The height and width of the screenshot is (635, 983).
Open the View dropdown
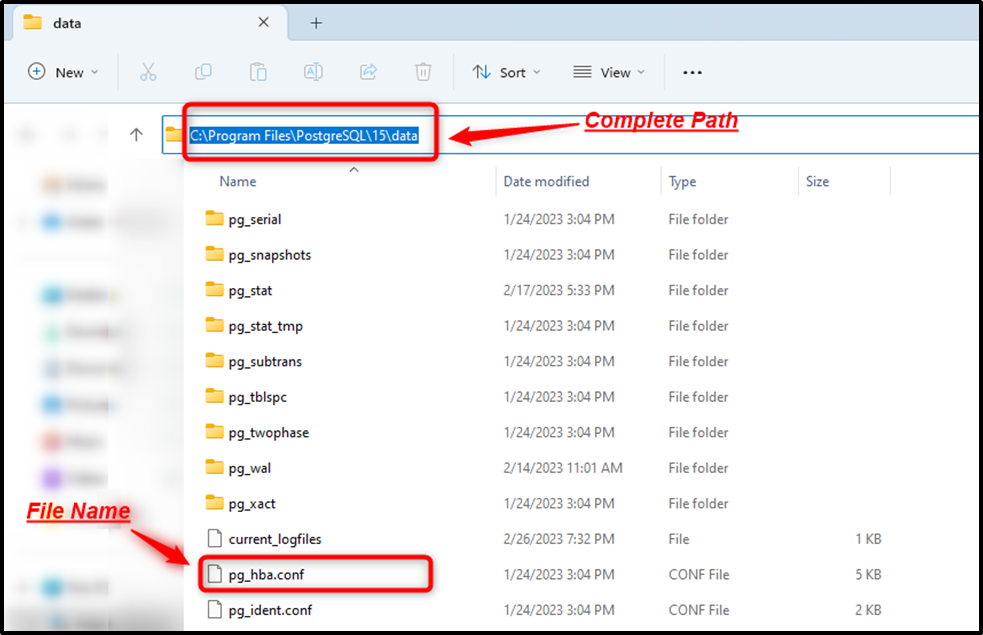(x=609, y=71)
